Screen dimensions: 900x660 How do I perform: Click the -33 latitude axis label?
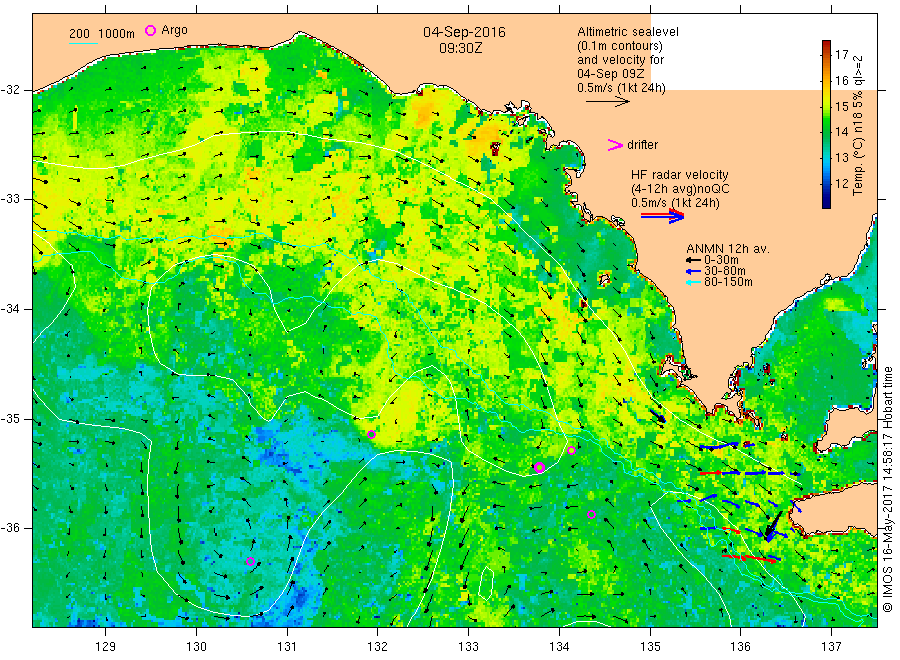coord(11,199)
